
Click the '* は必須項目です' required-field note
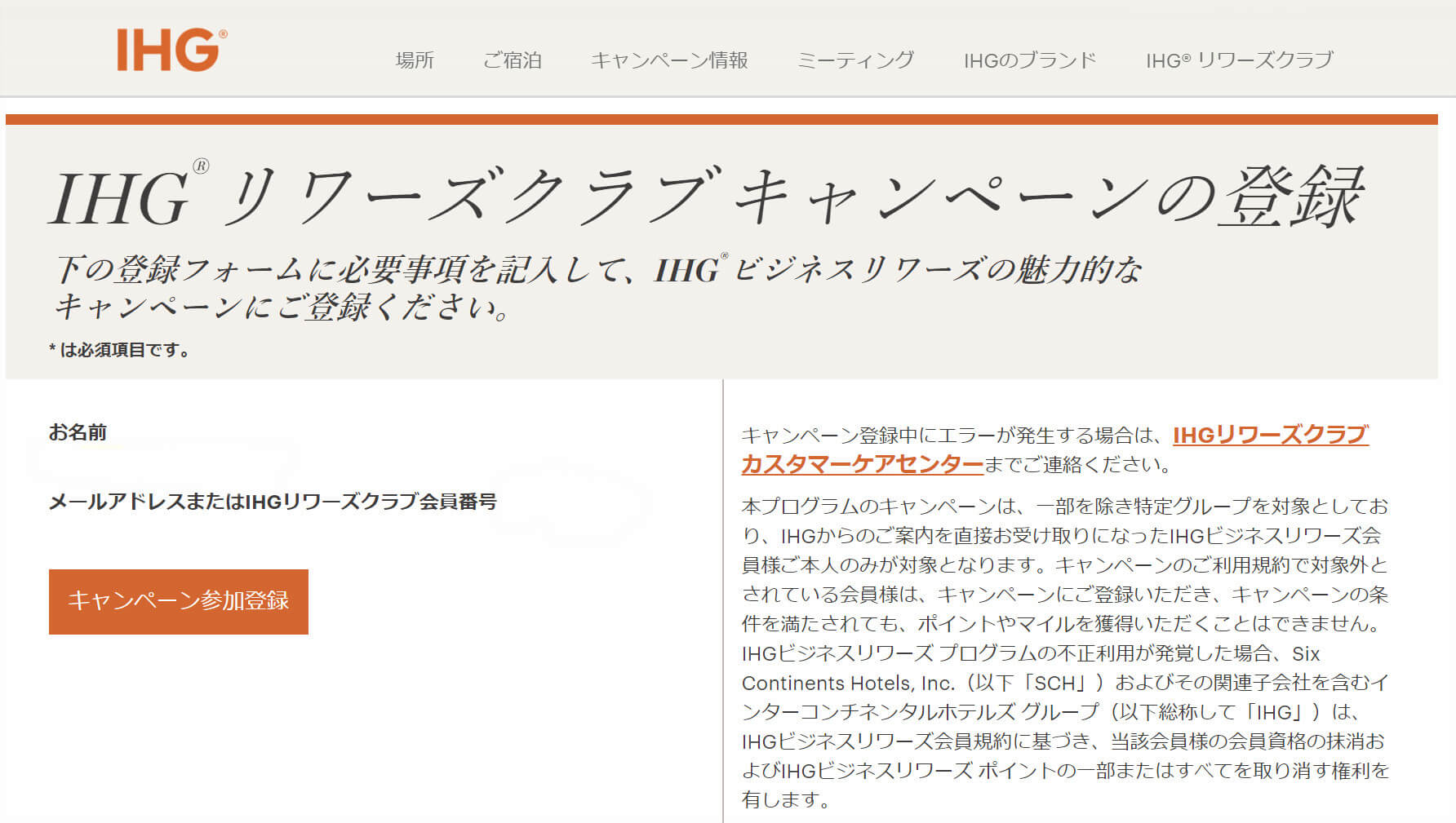pyautogui.click(x=120, y=350)
